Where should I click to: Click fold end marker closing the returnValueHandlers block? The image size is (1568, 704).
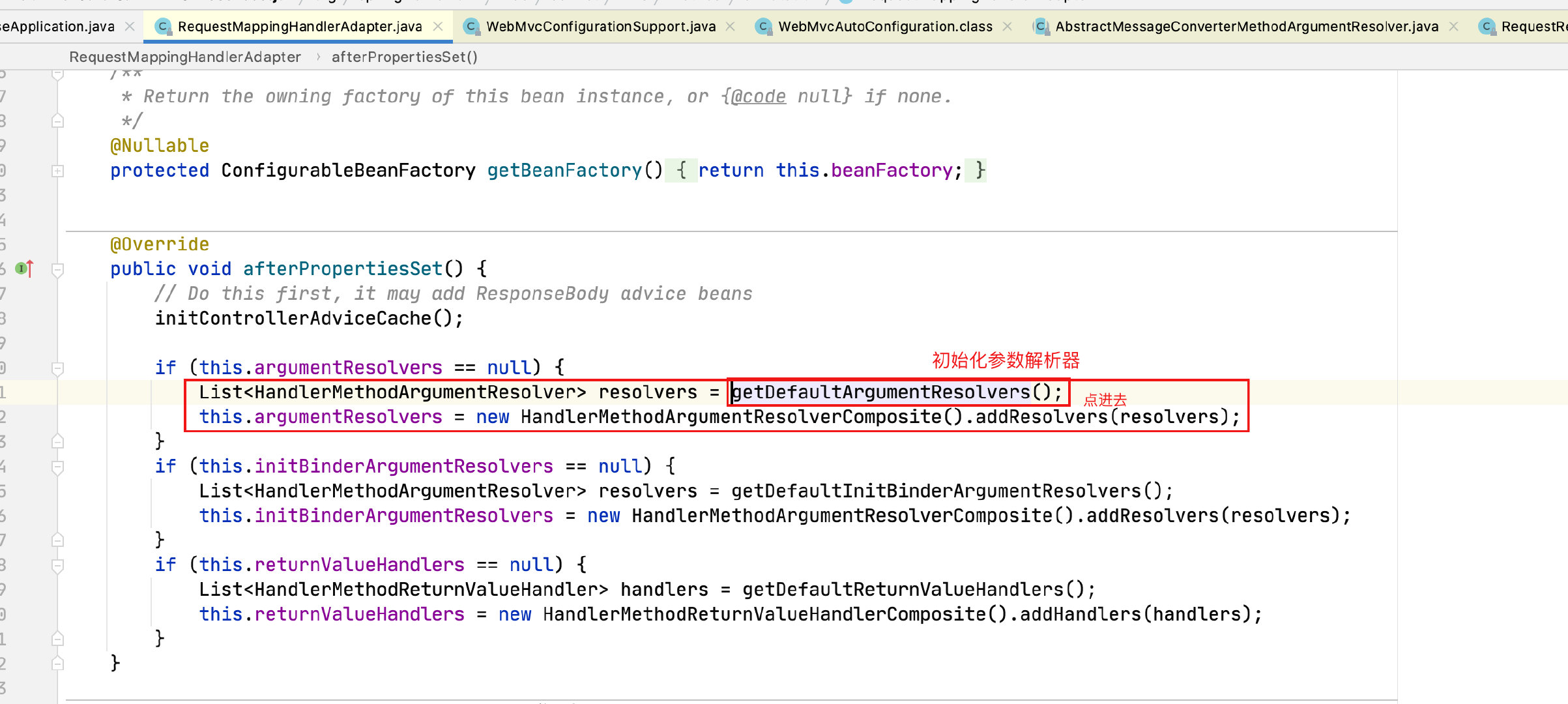57,638
